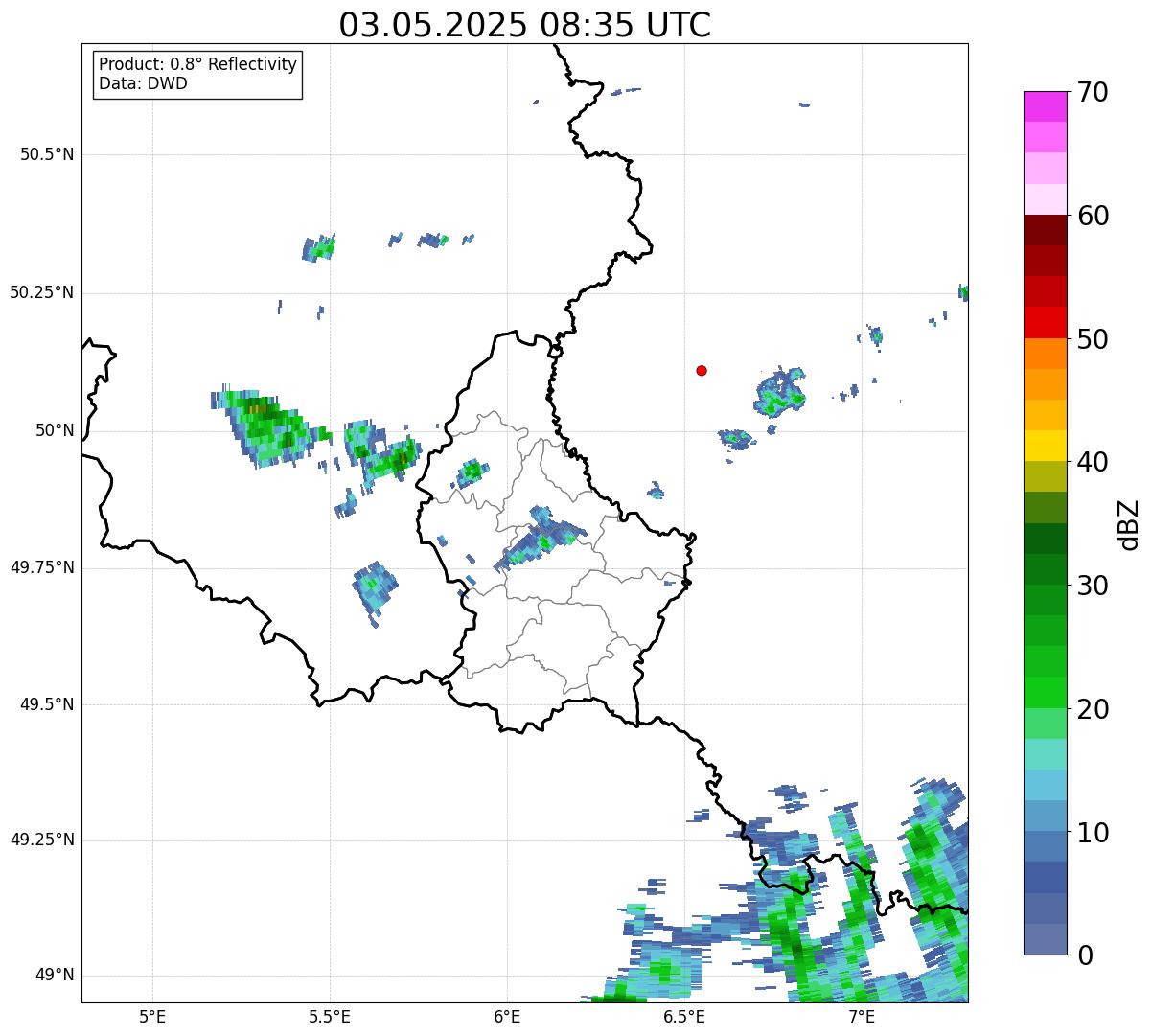Click the '50.5°N' latitude label
Screen dimensions: 1152x1036
47,154
